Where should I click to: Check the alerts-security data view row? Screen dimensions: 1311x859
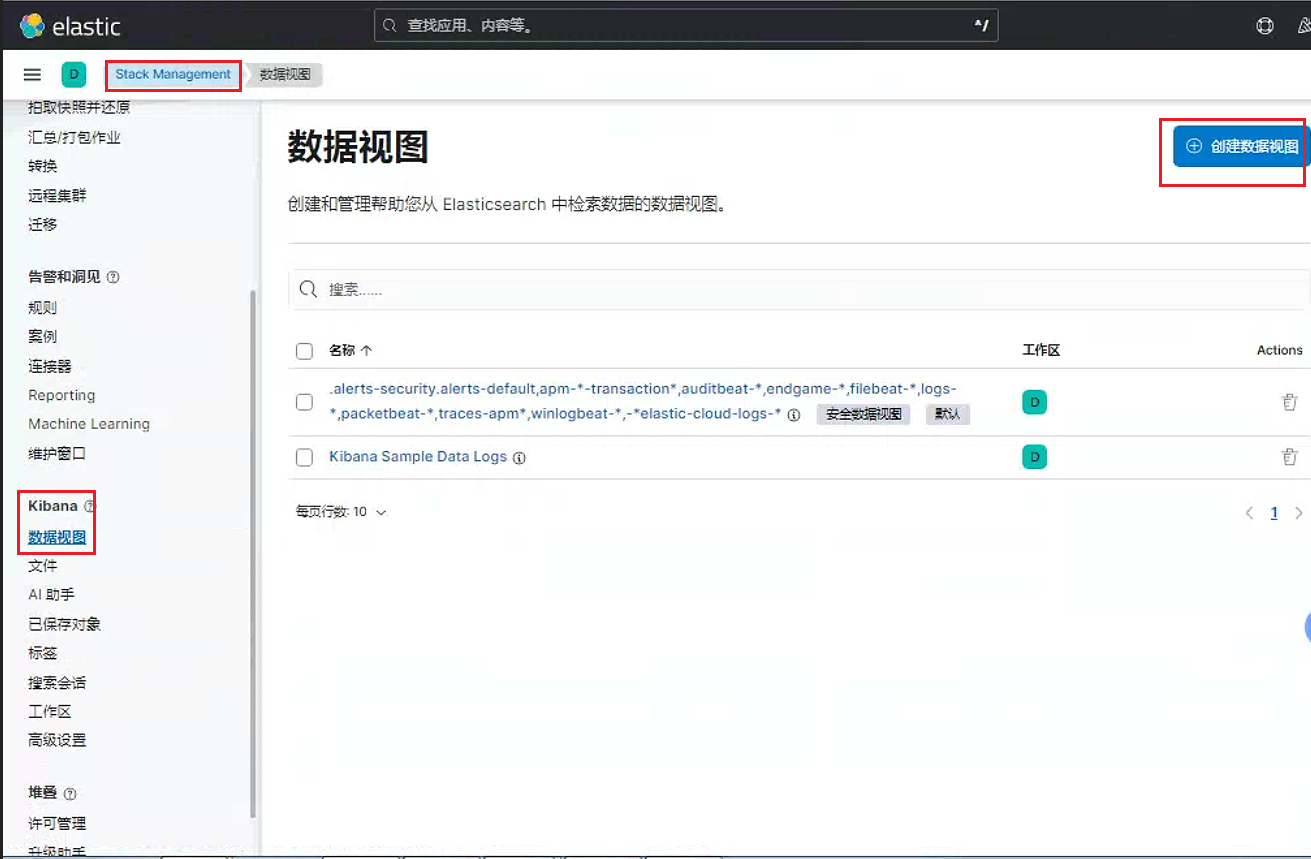coord(305,402)
